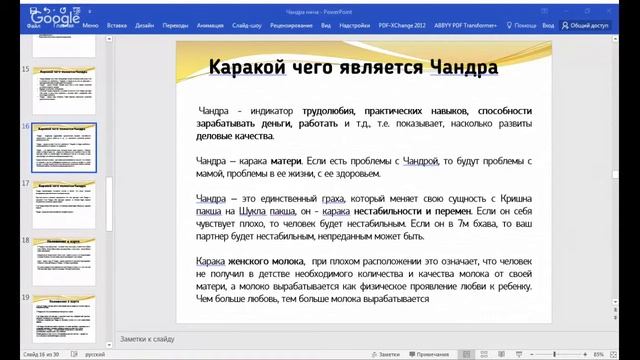Click bold text 'женского молока'
Image resolution: width=640 pixels, height=360 pixels.
[266, 261]
